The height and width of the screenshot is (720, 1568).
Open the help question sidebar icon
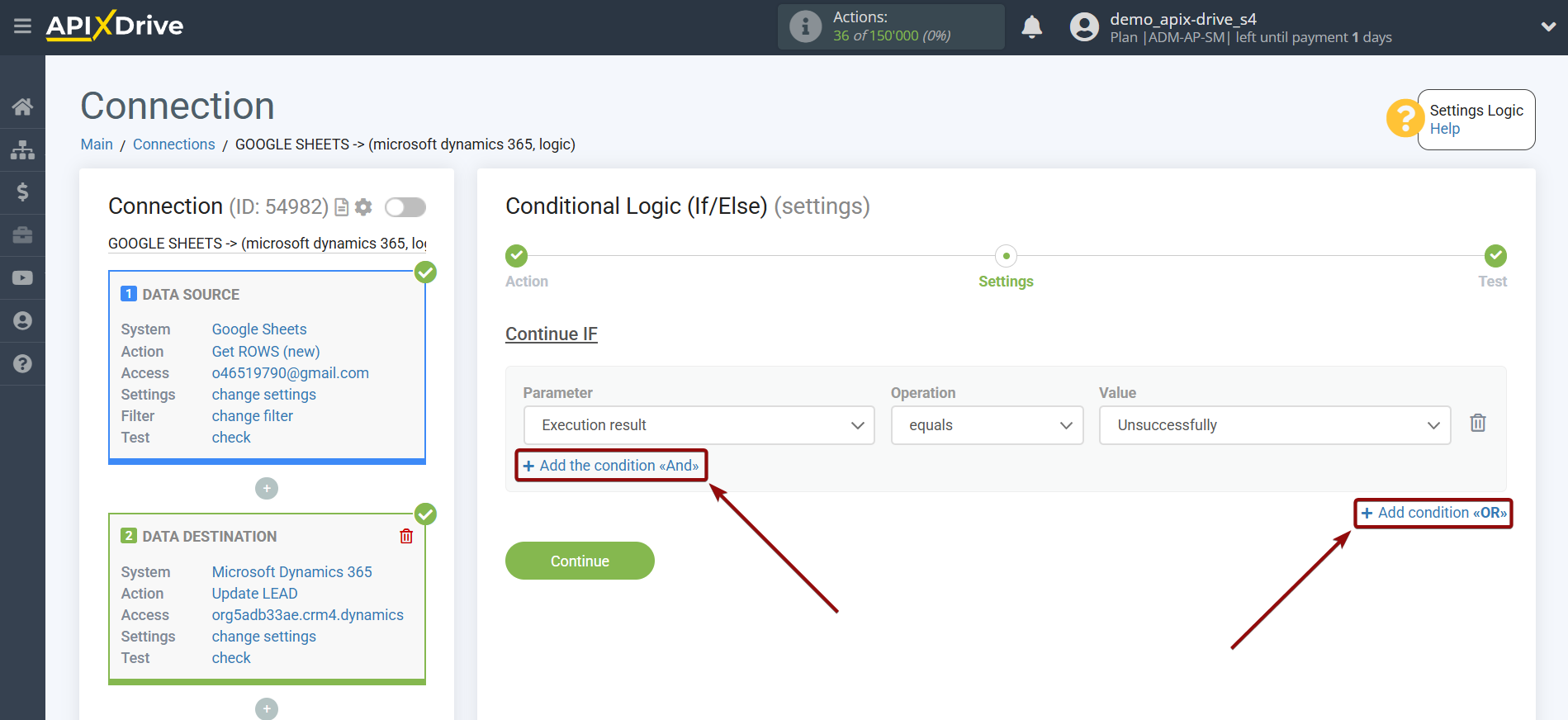pos(22,364)
